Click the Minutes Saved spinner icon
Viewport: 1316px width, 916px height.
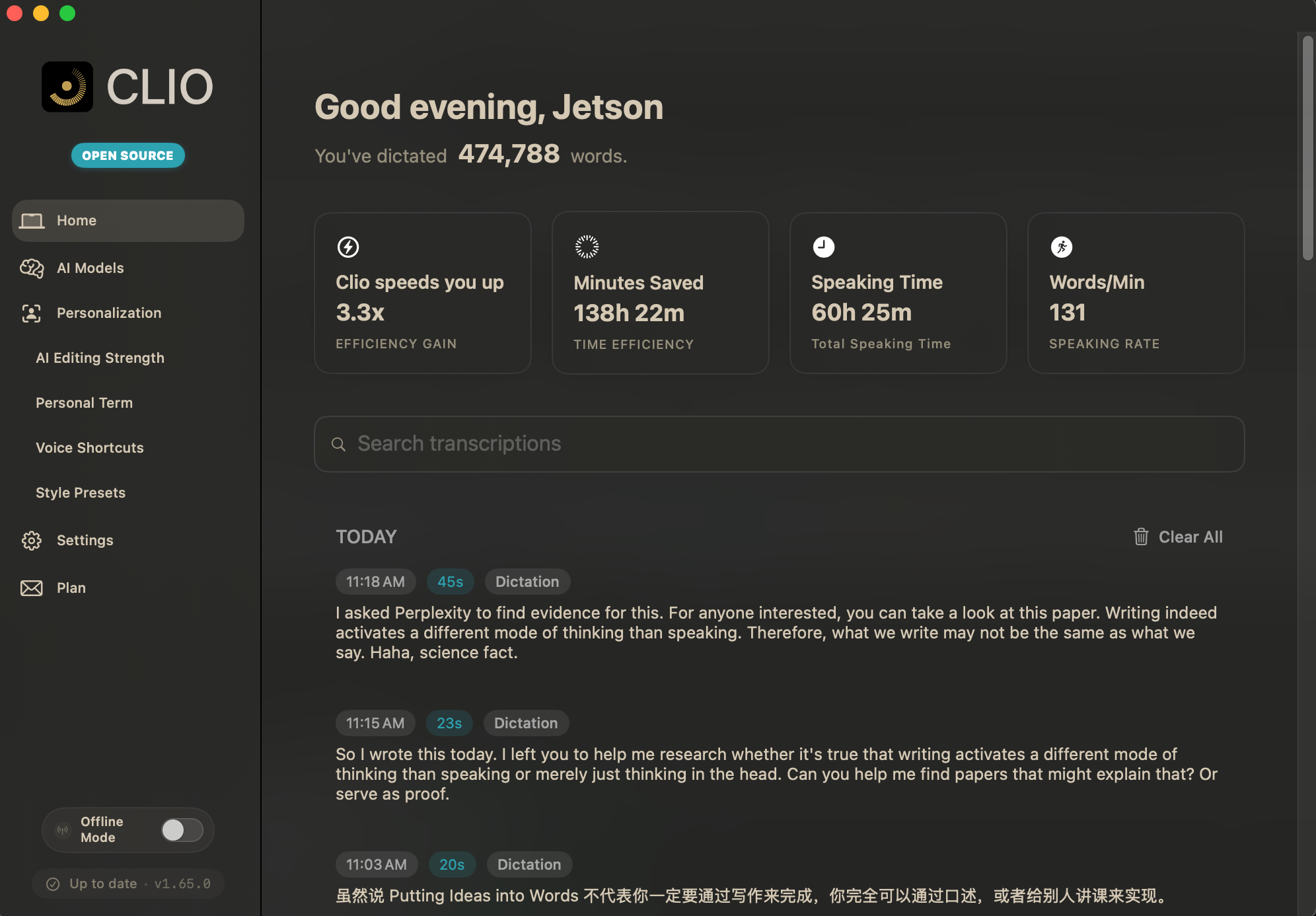(x=586, y=247)
